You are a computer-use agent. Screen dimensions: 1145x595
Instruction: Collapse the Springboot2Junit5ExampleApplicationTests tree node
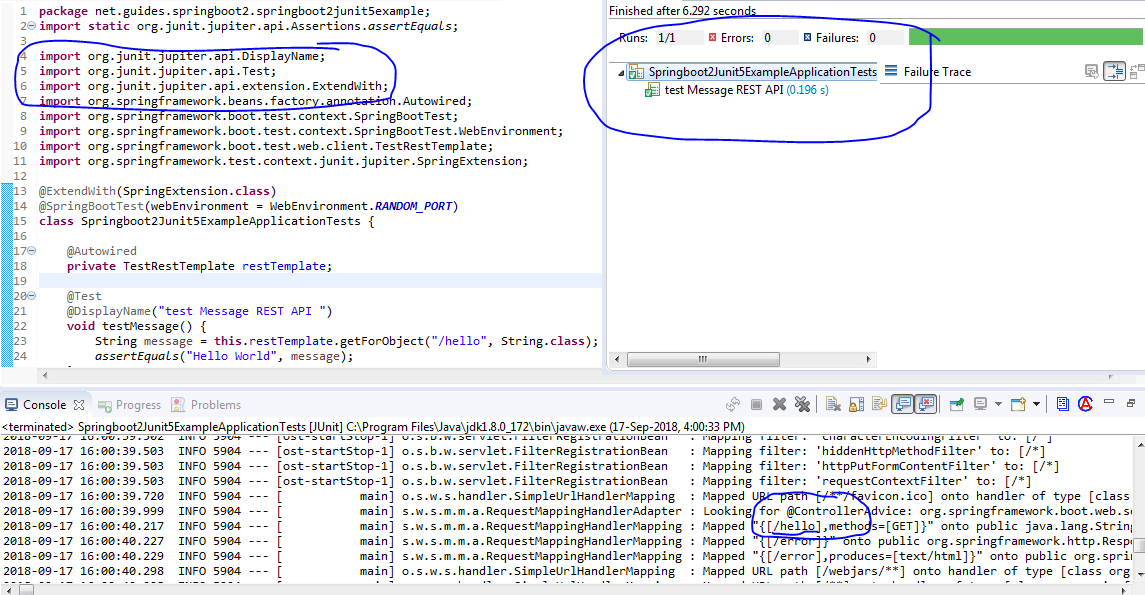coord(622,72)
